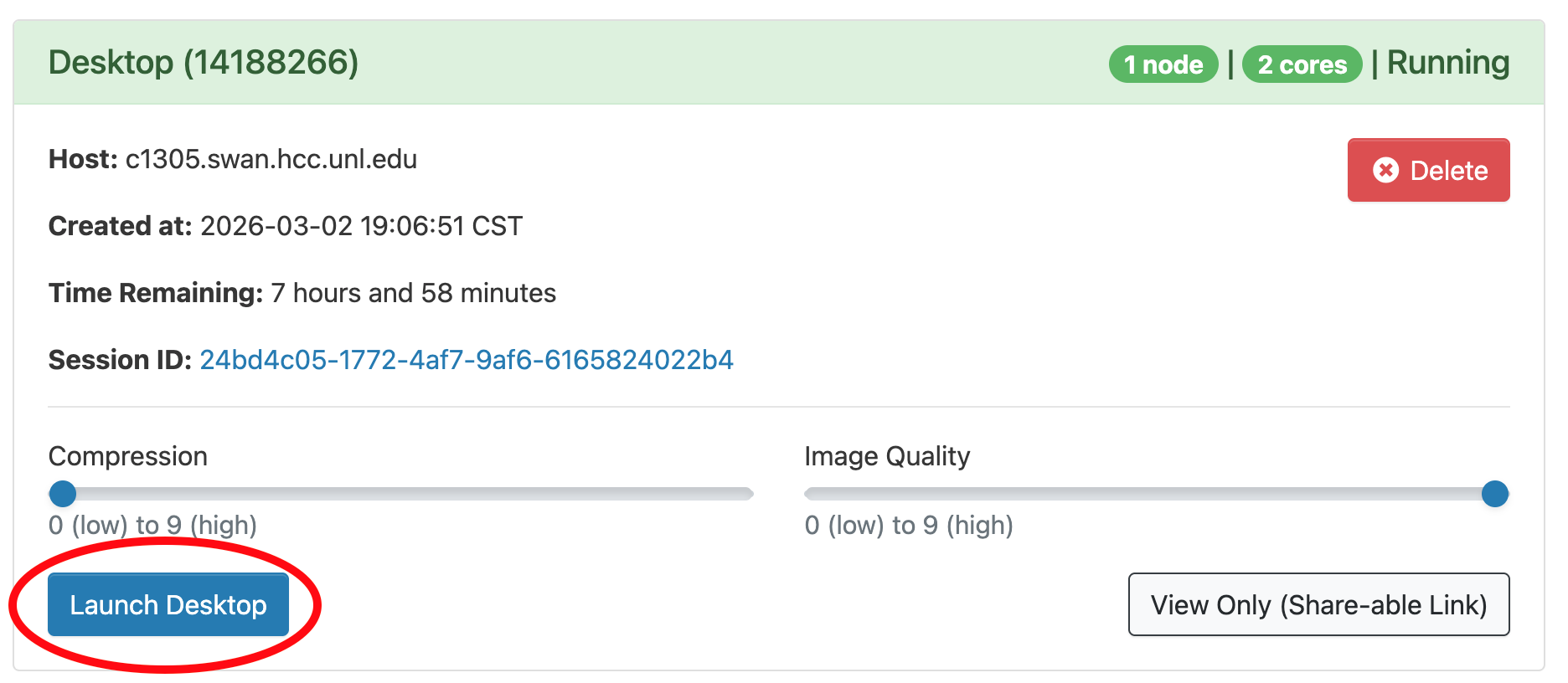Image resolution: width=1568 pixels, height=683 pixels.
Task: Open the Session ID hyperlink
Action: 466,360
